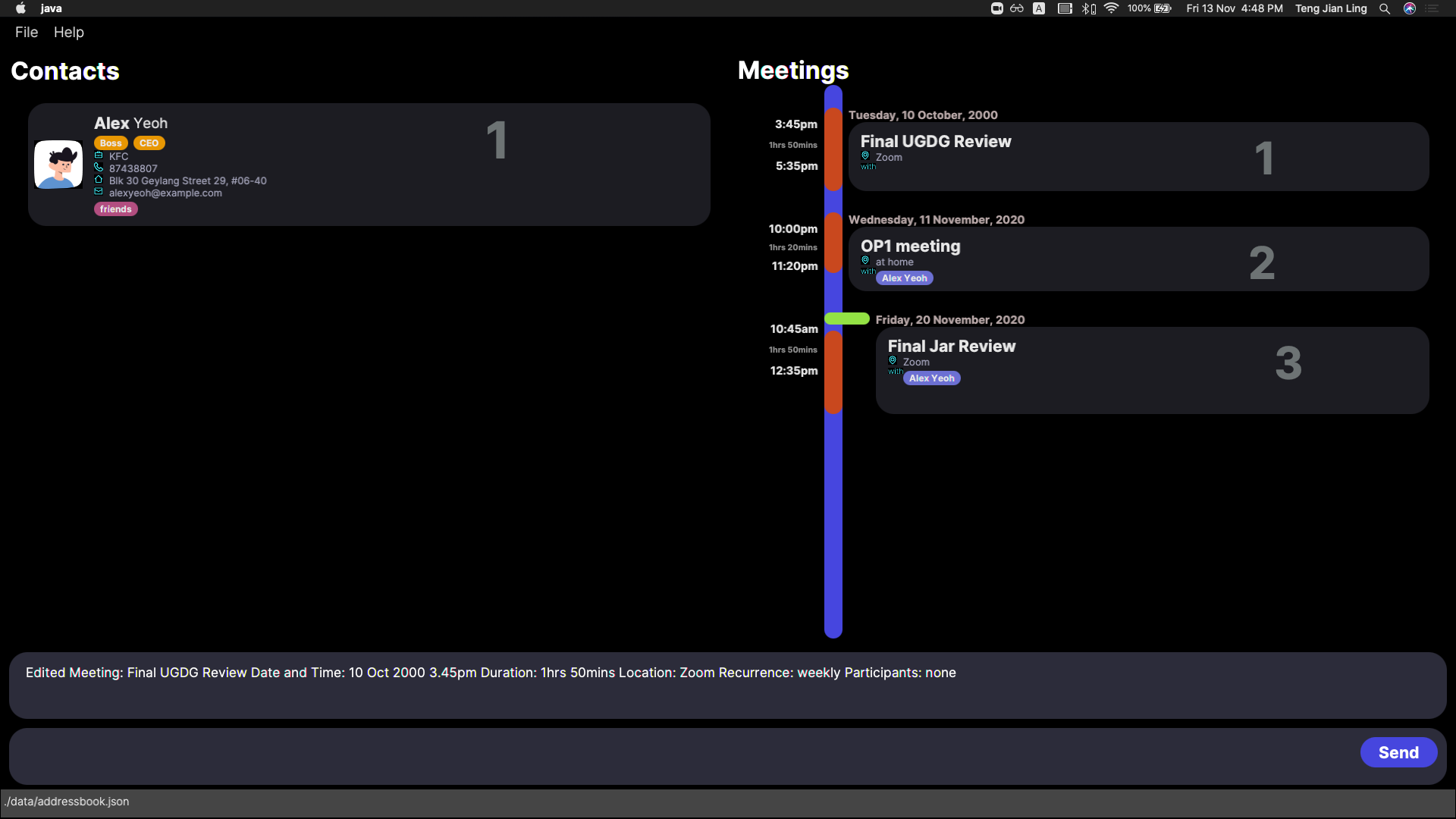Click location pin icon in OP1 meeting
The width and height of the screenshot is (1456, 819).
click(865, 261)
